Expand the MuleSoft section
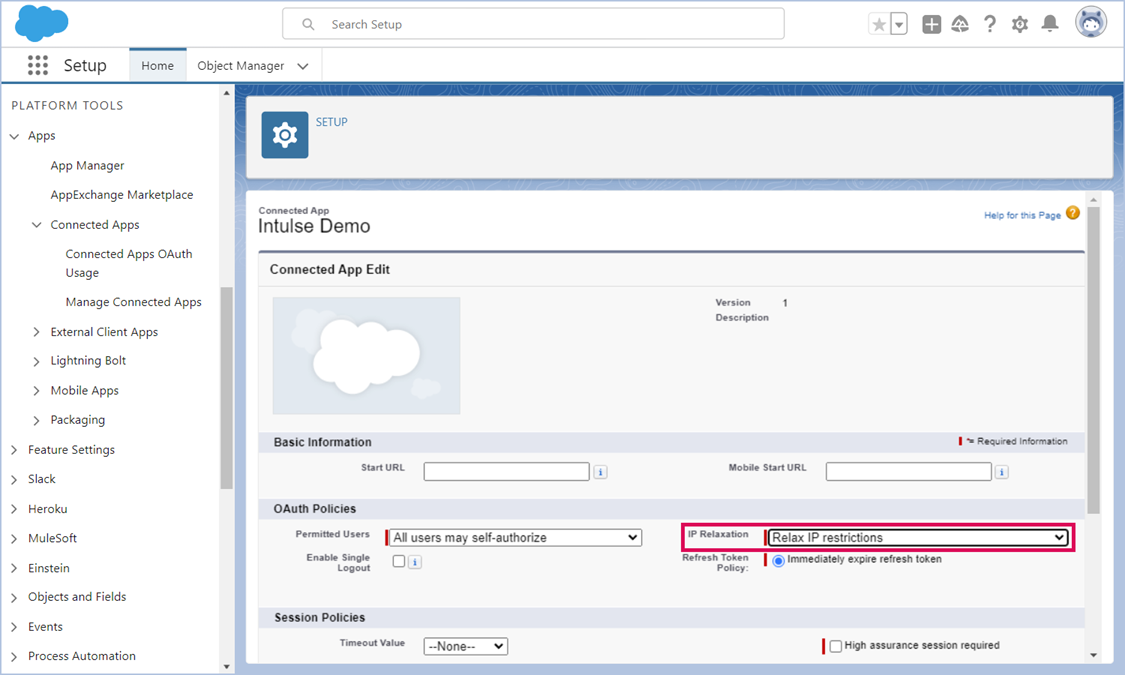This screenshot has width=1125, height=675. (x=14, y=539)
